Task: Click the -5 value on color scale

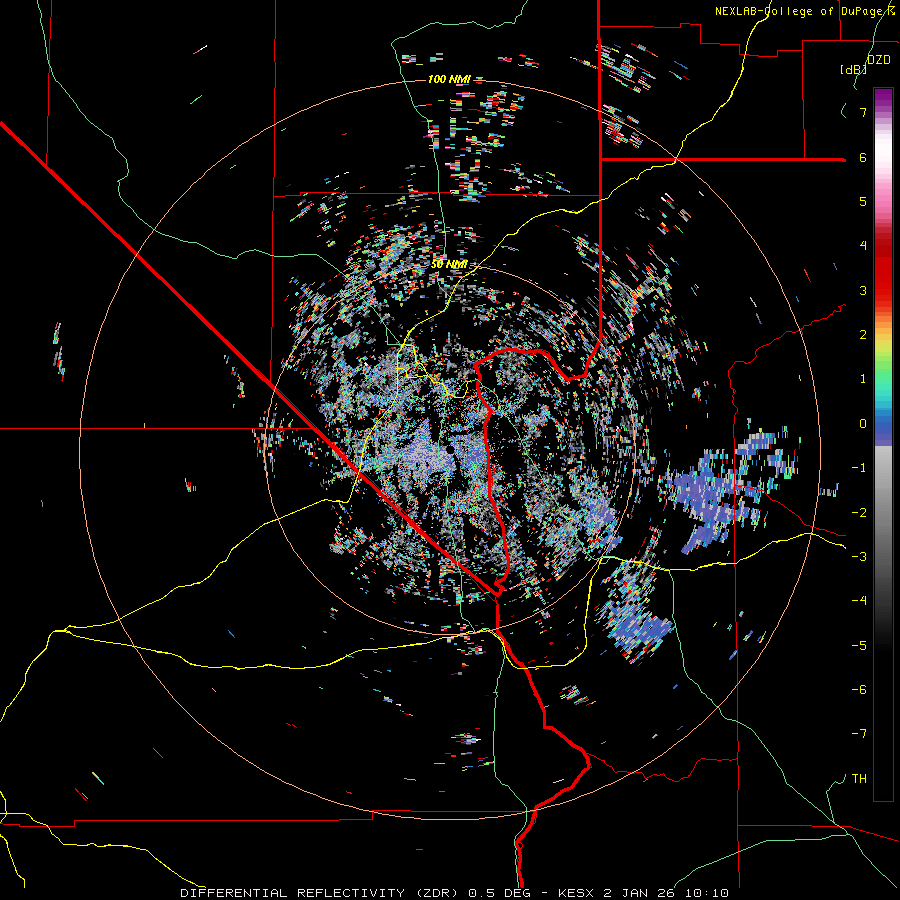Action: [x=859, y=646]
